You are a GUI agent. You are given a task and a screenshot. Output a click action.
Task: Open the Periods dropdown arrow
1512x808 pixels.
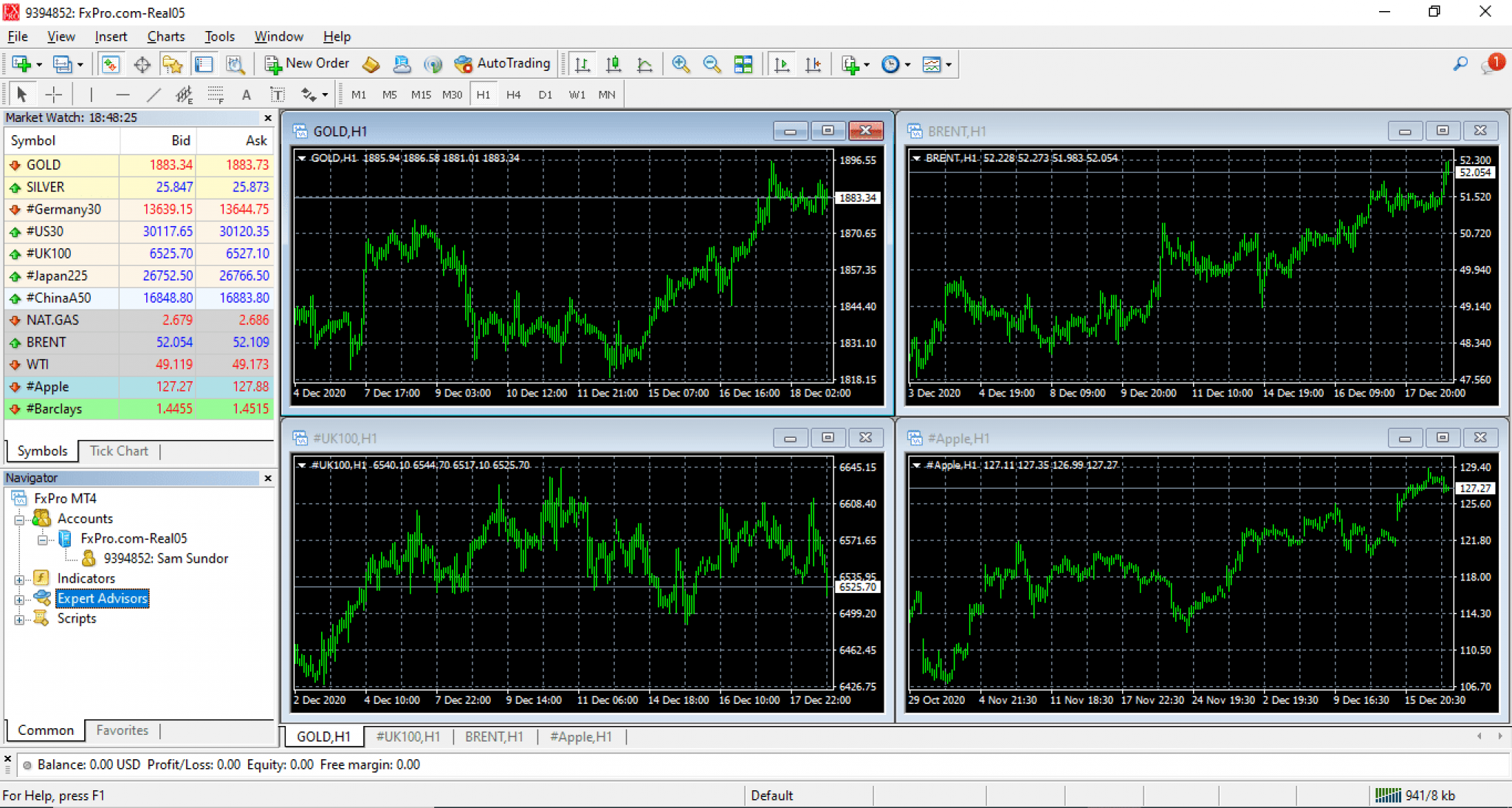pos(907,65)
